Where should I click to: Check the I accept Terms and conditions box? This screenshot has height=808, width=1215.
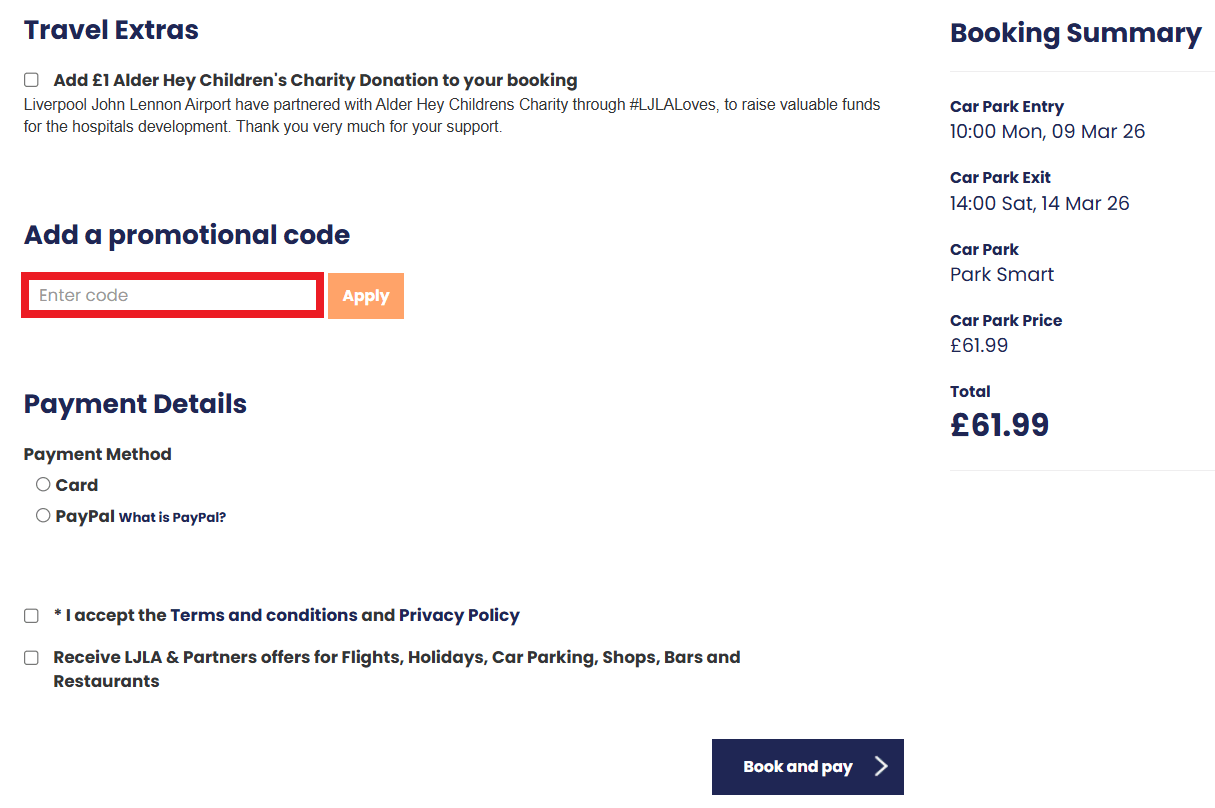point(30,615)
